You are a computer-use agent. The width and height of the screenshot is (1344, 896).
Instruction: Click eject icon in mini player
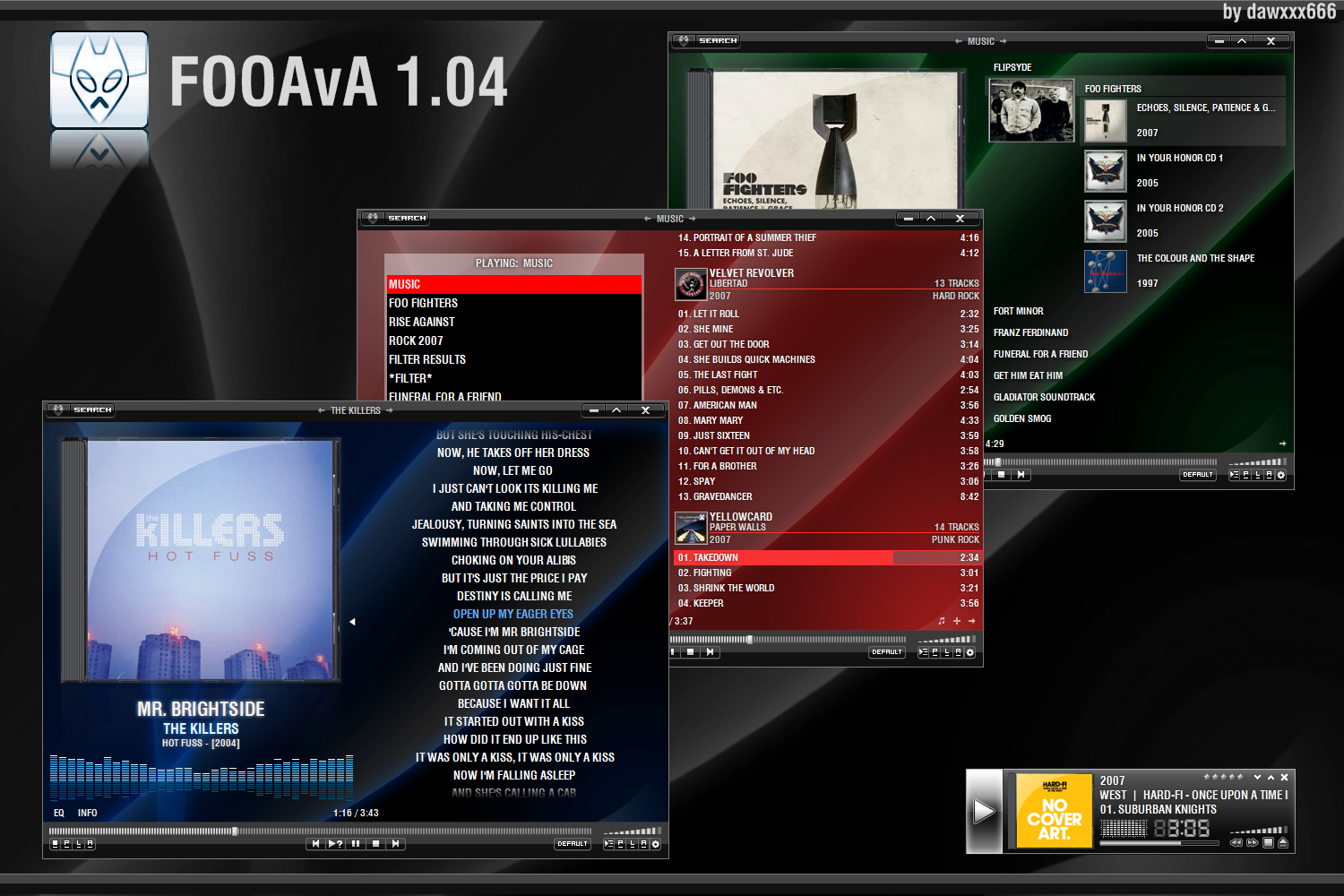[1283, 842]
